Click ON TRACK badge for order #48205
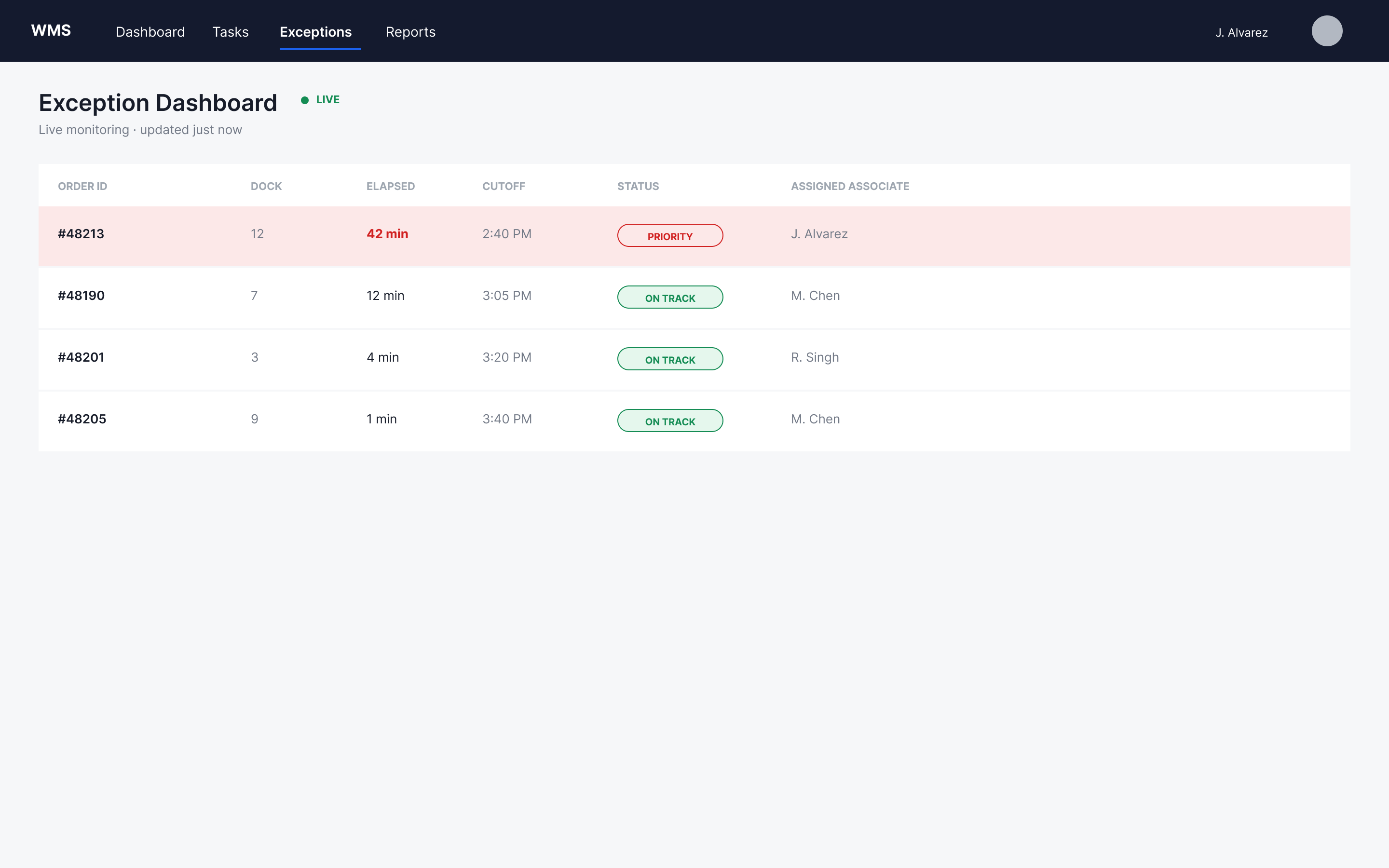 [670, 421]
